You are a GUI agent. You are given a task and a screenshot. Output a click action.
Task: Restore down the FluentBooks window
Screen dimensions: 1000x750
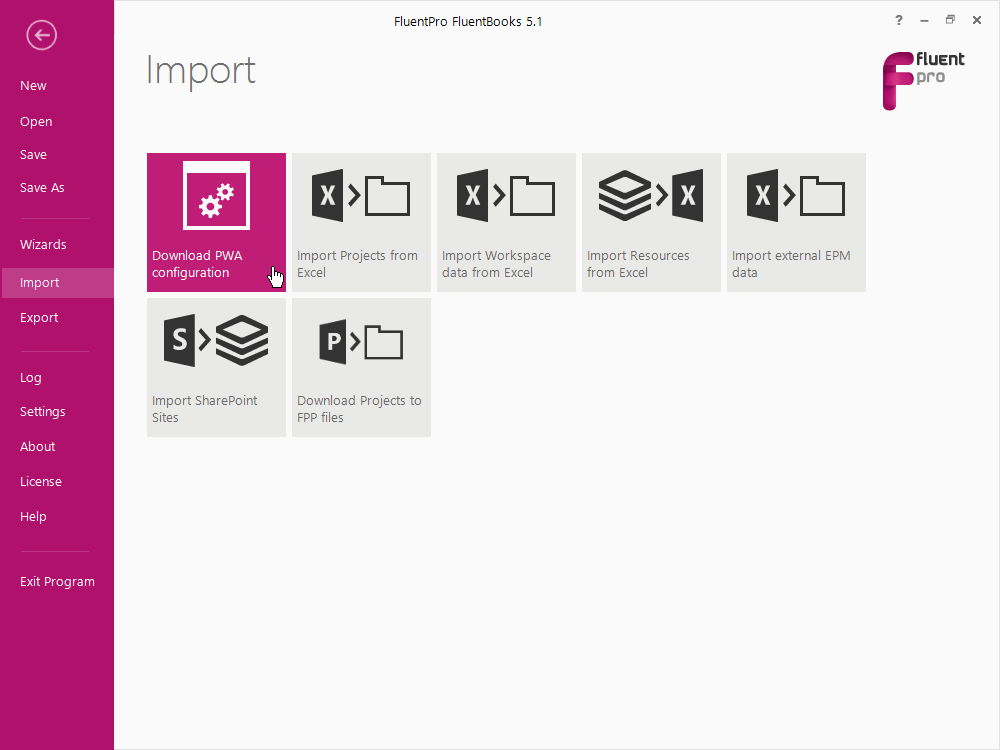[950, 20]
